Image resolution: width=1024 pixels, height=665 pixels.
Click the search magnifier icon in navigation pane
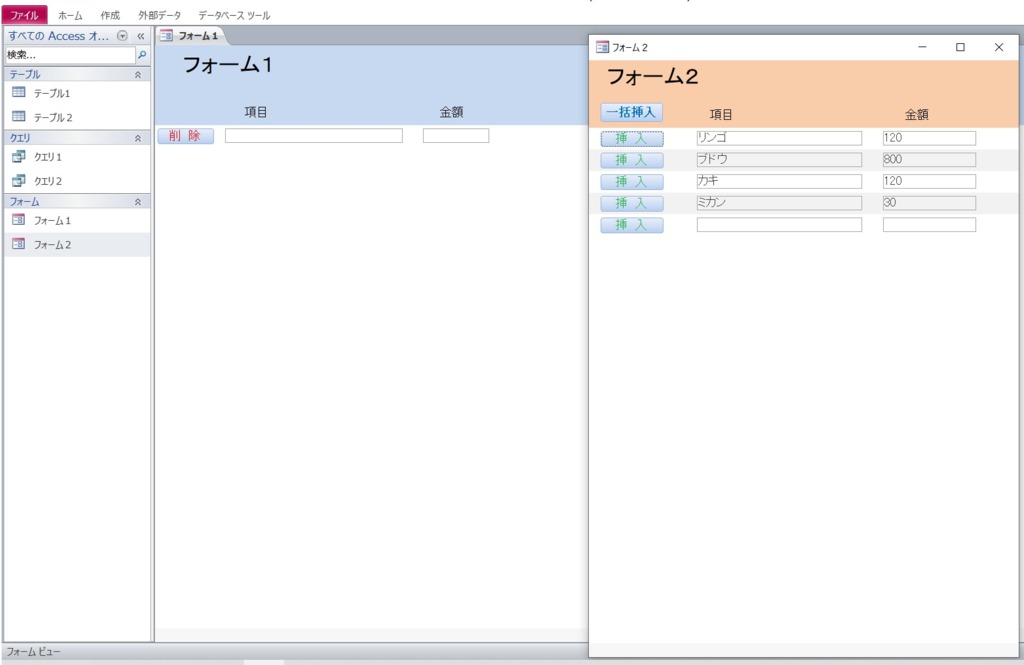[142, 55]
